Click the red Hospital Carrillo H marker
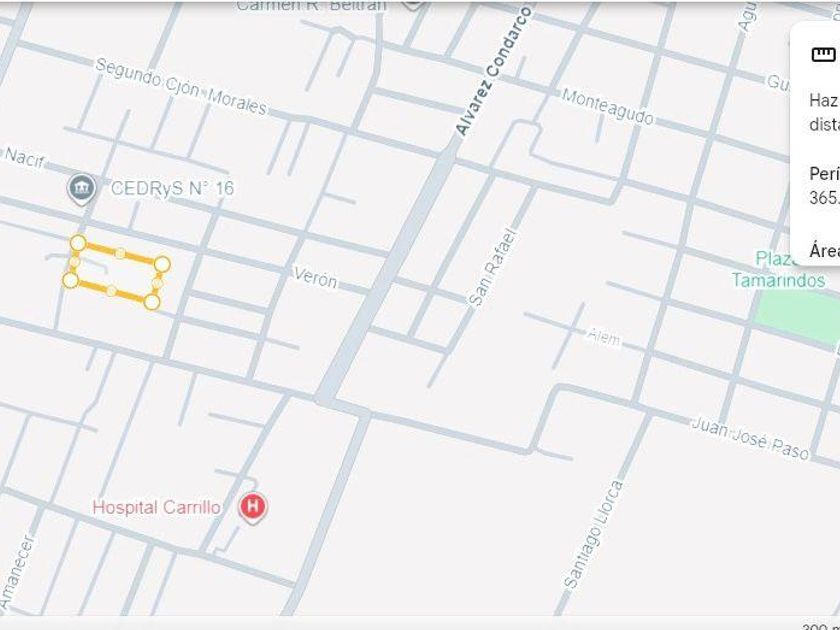840x630 pixels. (x=253, y=507)
